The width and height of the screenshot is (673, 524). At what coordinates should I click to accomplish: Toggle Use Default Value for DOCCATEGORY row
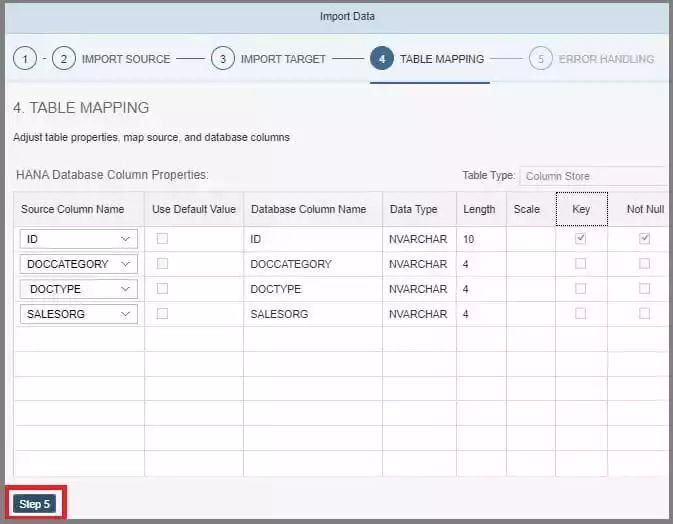(x=162, y=264)
